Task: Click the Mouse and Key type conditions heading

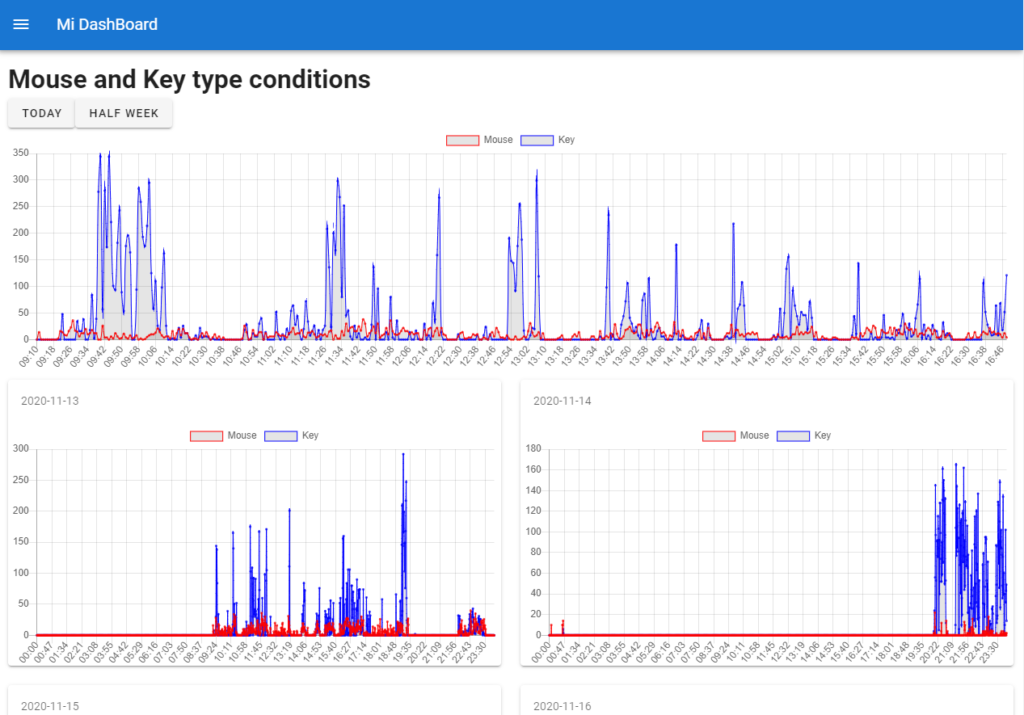Action: [189, 79]
